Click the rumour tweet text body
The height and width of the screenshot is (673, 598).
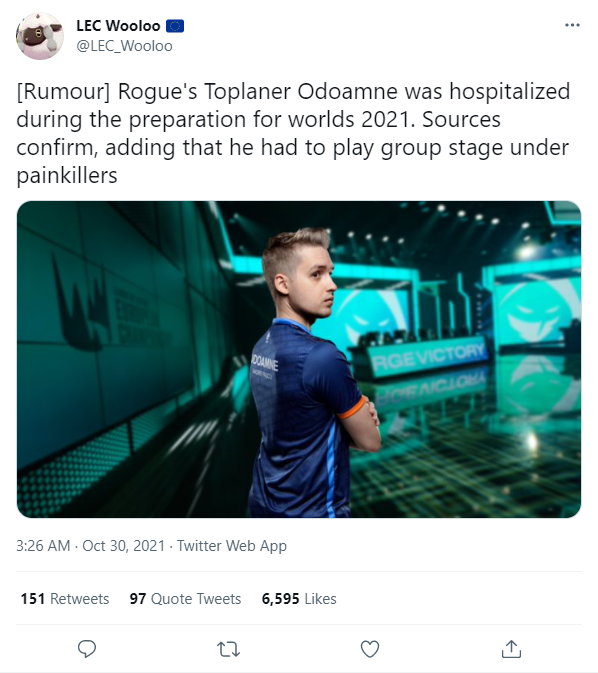pyautogui.click(x=293, y=133)
